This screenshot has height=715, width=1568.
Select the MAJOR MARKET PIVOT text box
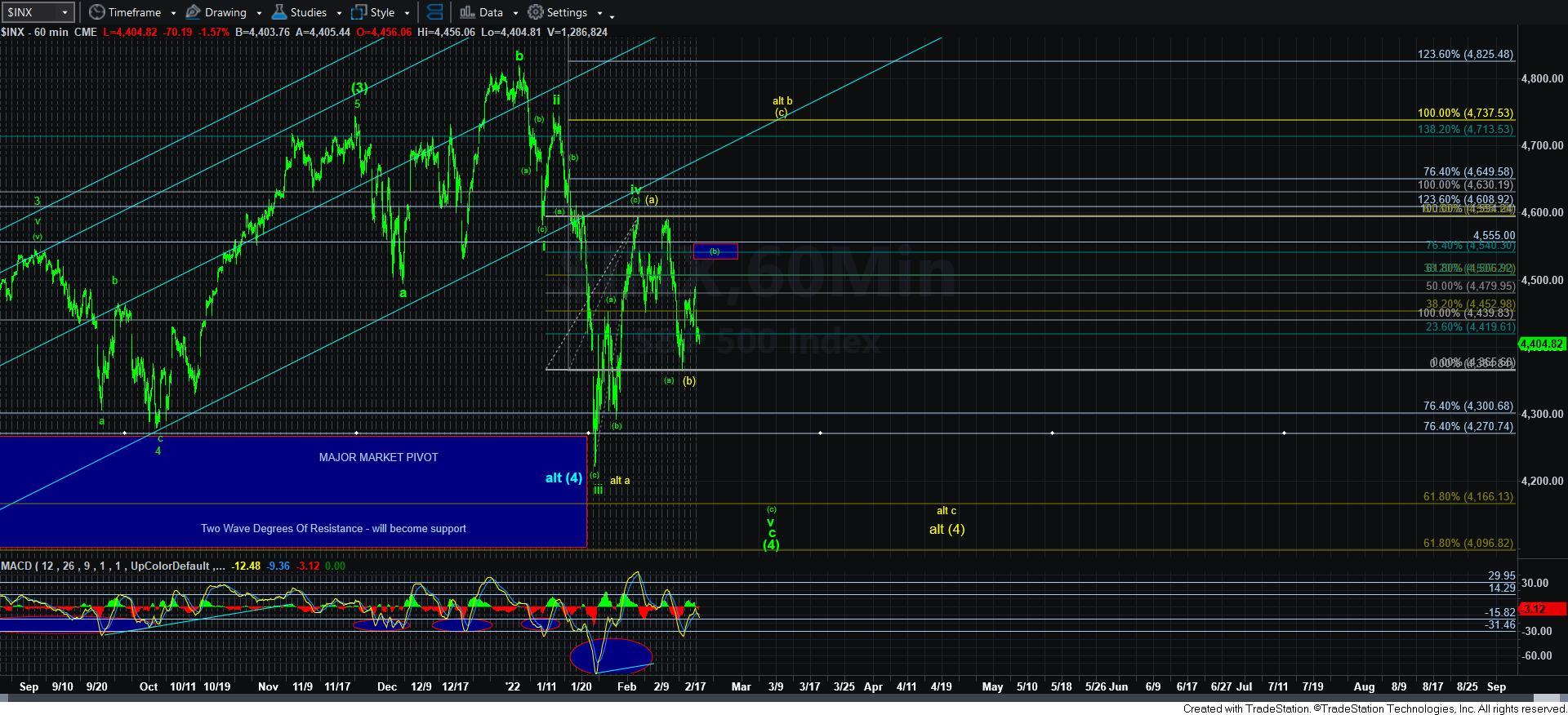378,457
